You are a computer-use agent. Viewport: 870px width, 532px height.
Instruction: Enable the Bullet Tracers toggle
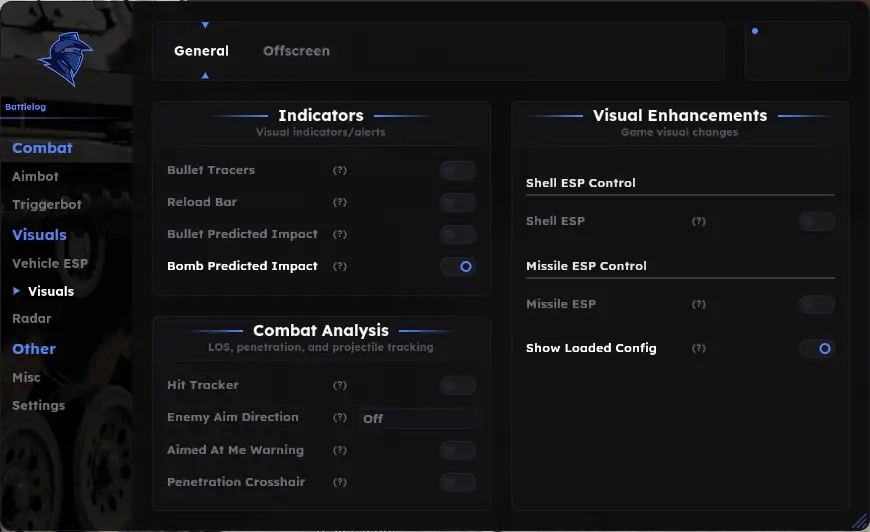click(458, 171)
